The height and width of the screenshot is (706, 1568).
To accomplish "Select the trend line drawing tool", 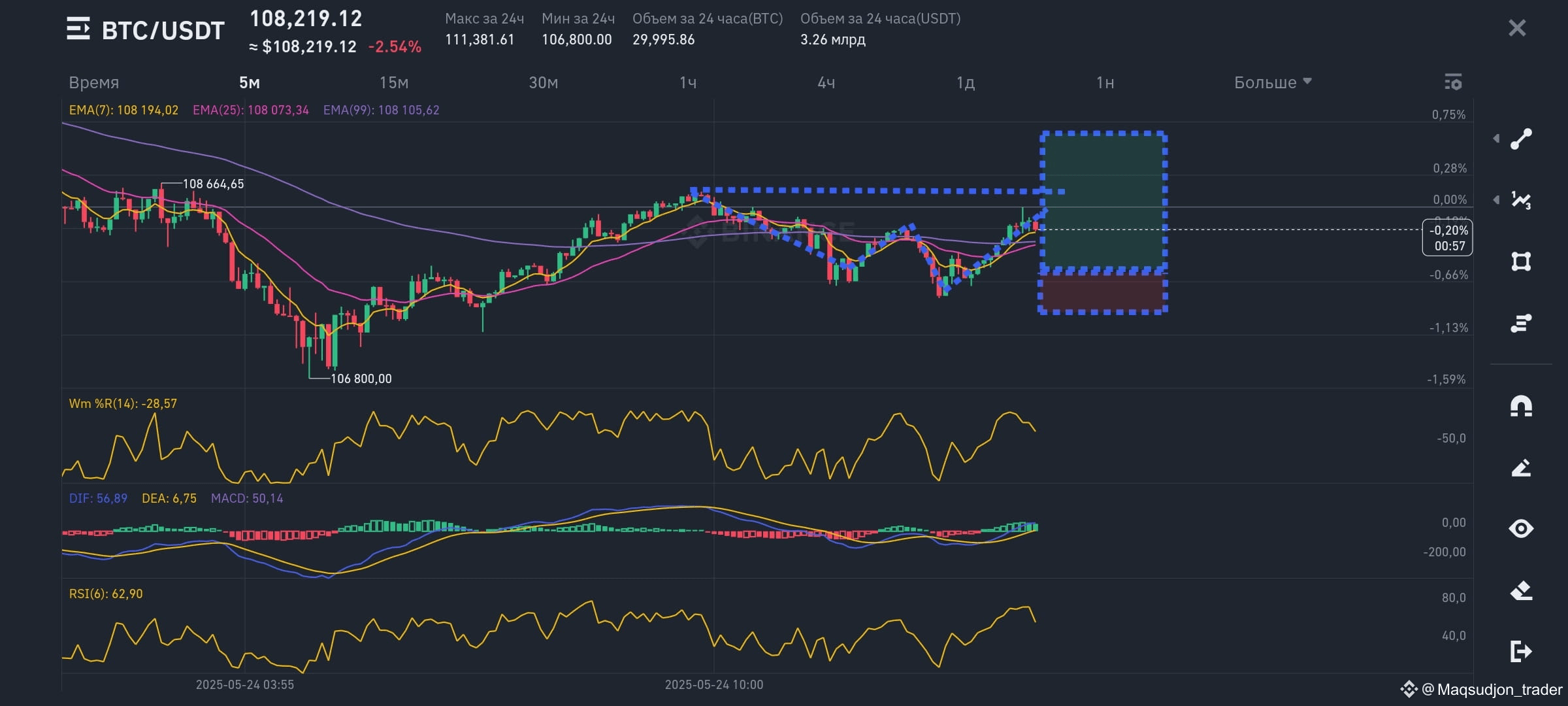I will [1521, 139].
